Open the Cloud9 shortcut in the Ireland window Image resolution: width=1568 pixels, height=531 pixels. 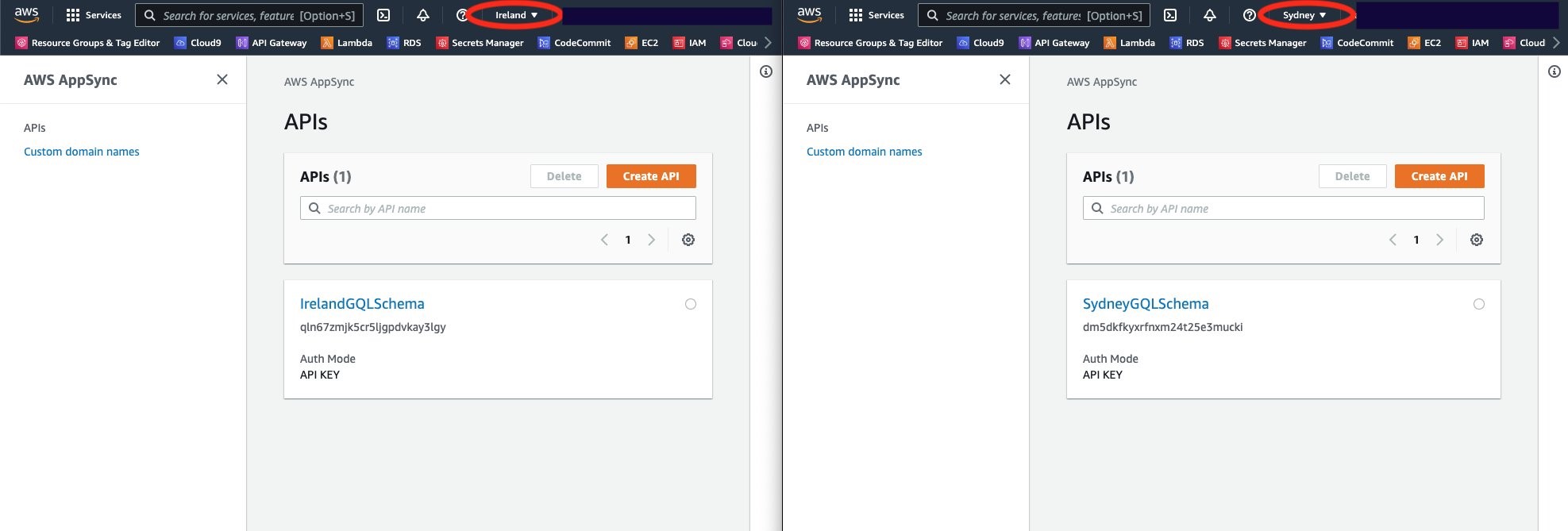point(198,43)
